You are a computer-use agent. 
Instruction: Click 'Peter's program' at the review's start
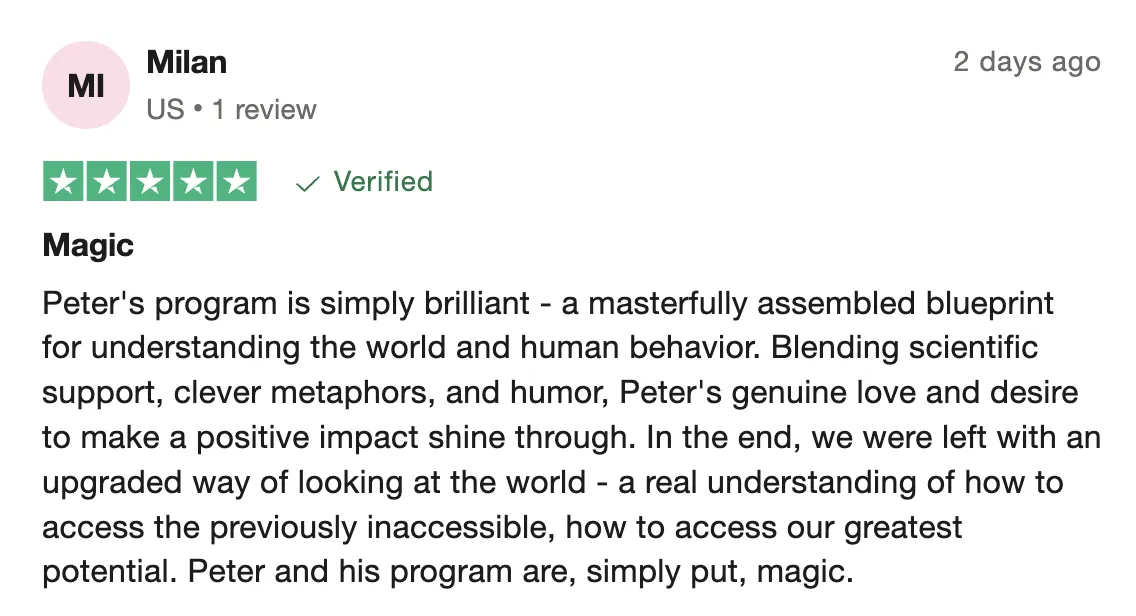pyautogui.click(x=159, y=304)
